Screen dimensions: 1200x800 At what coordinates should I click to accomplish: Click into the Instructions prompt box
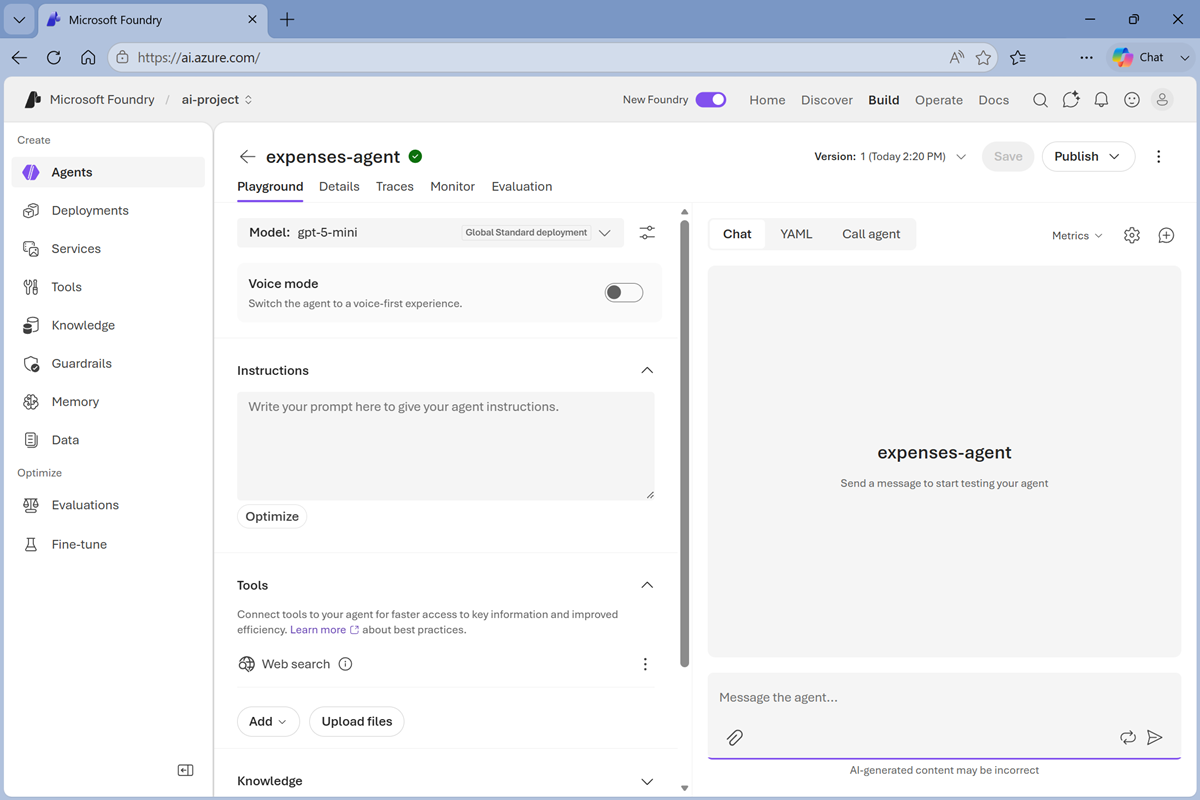tap(446, 446)
